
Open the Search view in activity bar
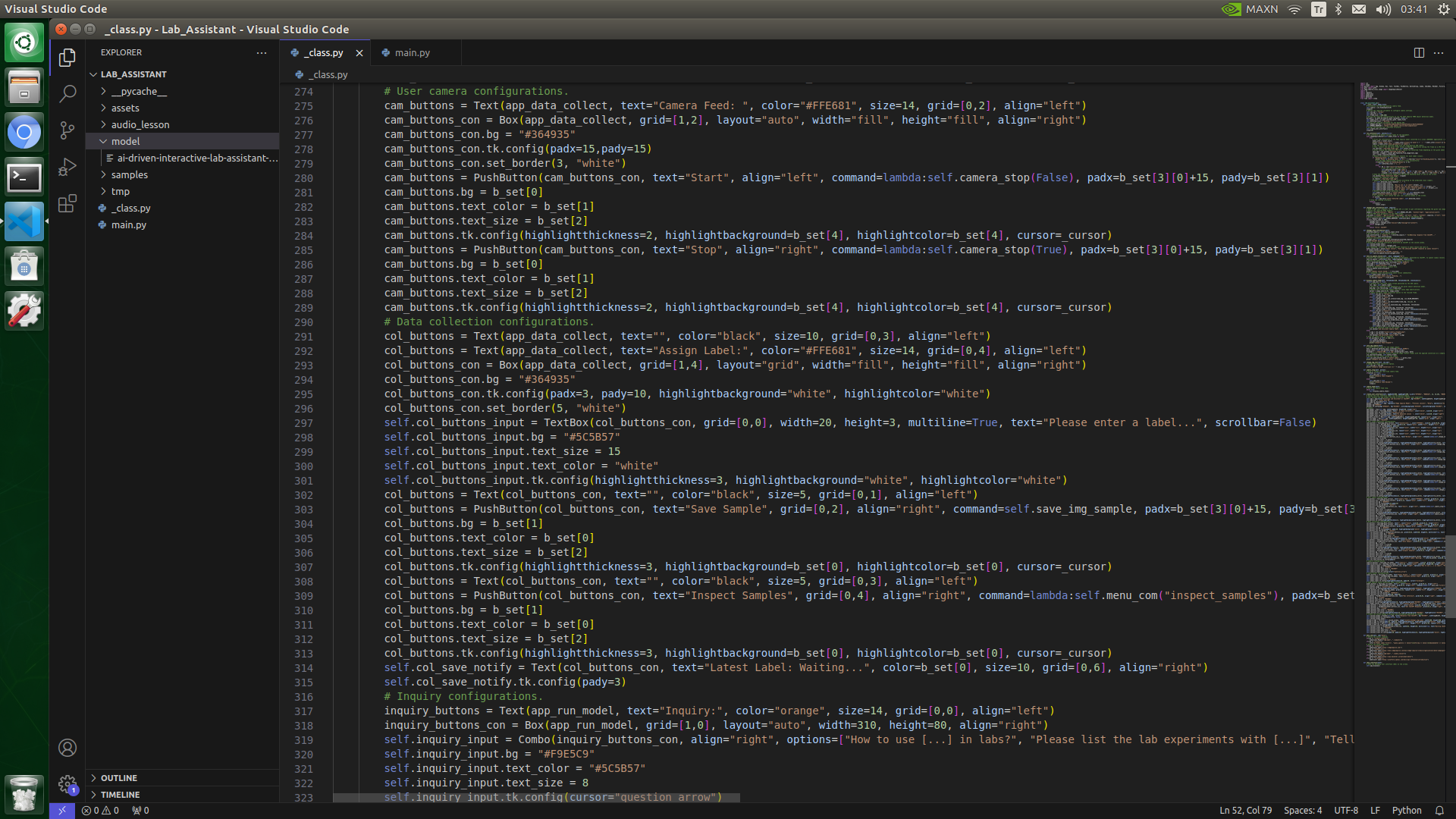click(x=67, y=94)
